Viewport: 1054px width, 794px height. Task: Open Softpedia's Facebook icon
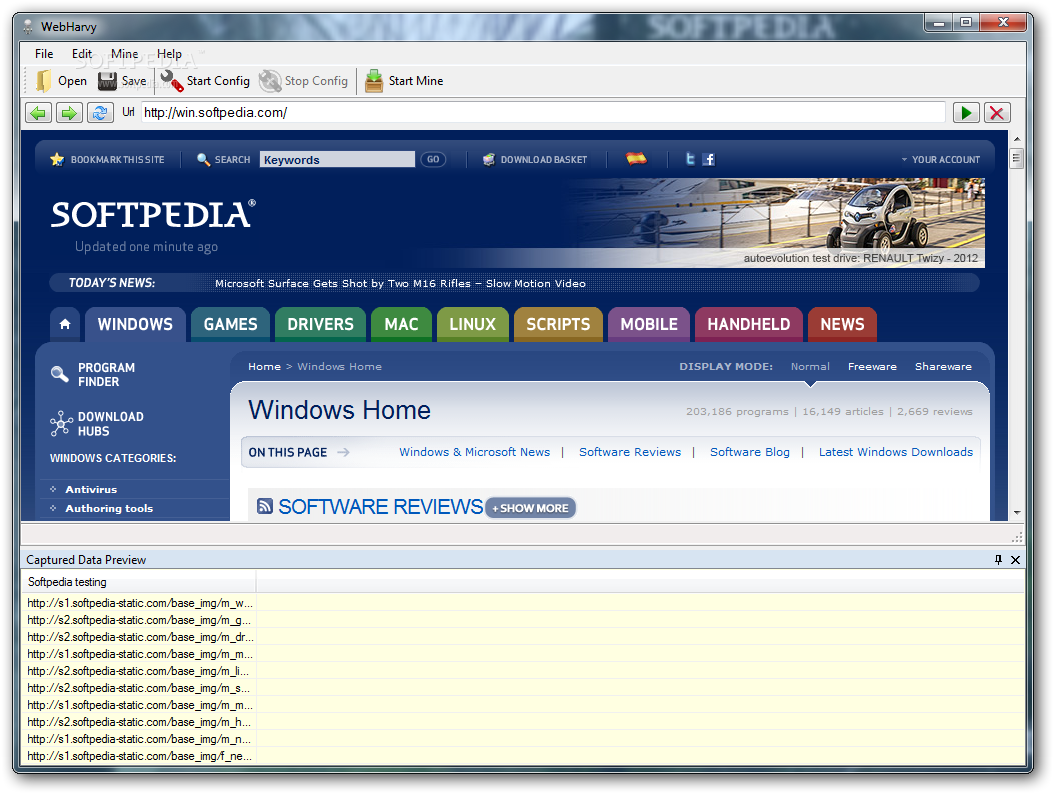point(708,159)
